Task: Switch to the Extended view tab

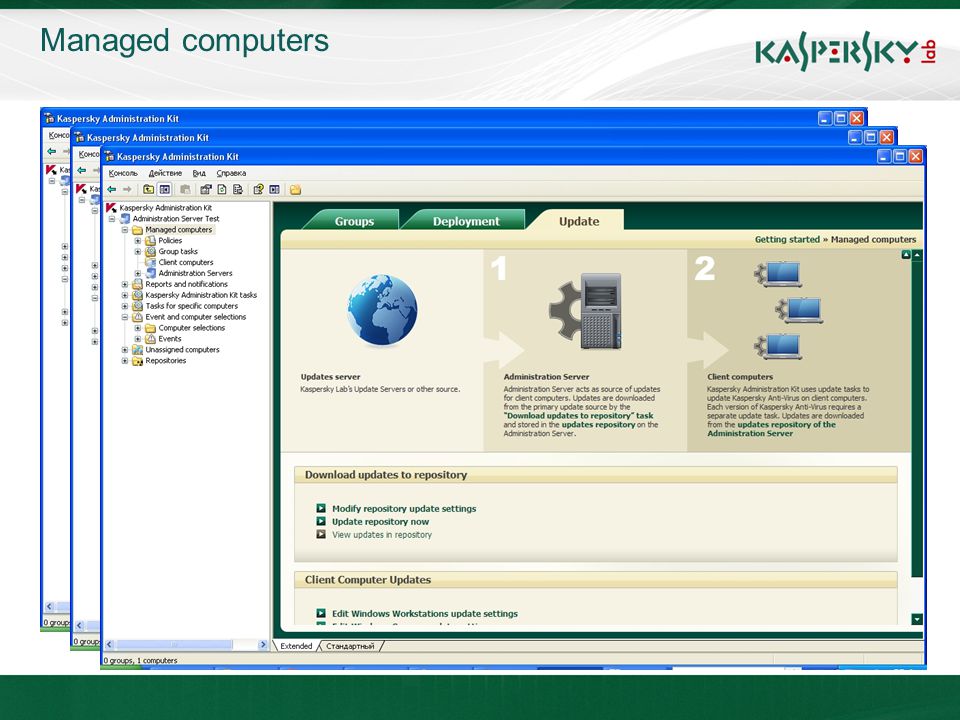Action: pos(296,646)
